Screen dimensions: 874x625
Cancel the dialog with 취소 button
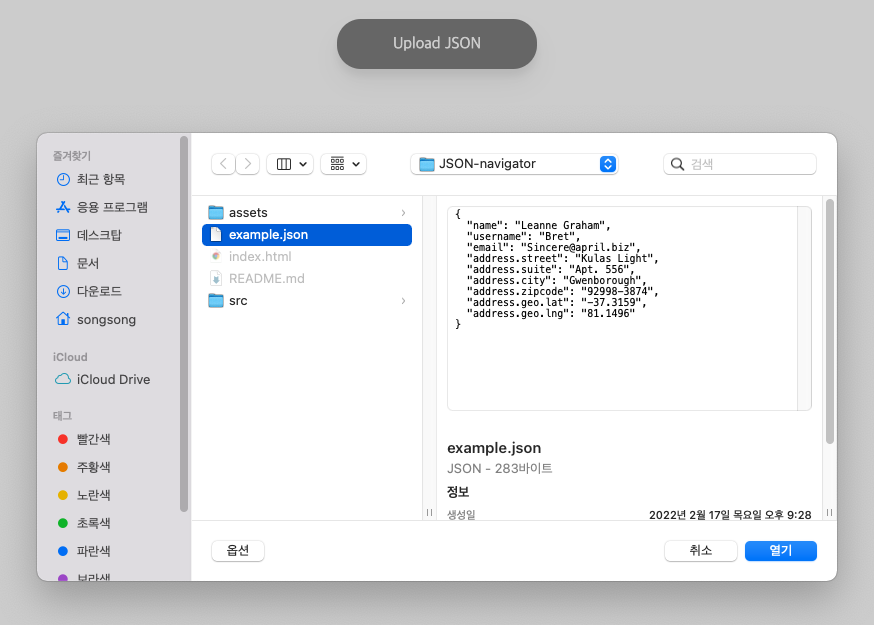click(700, 550)
